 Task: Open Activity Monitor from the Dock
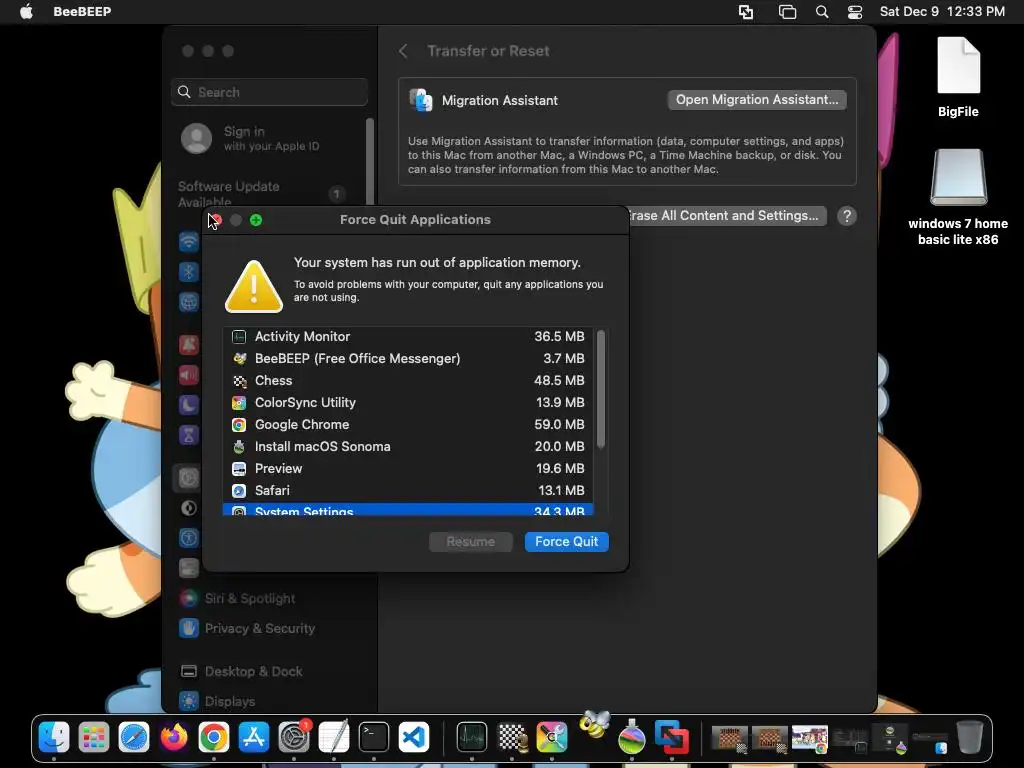click(x=472, y=738)
